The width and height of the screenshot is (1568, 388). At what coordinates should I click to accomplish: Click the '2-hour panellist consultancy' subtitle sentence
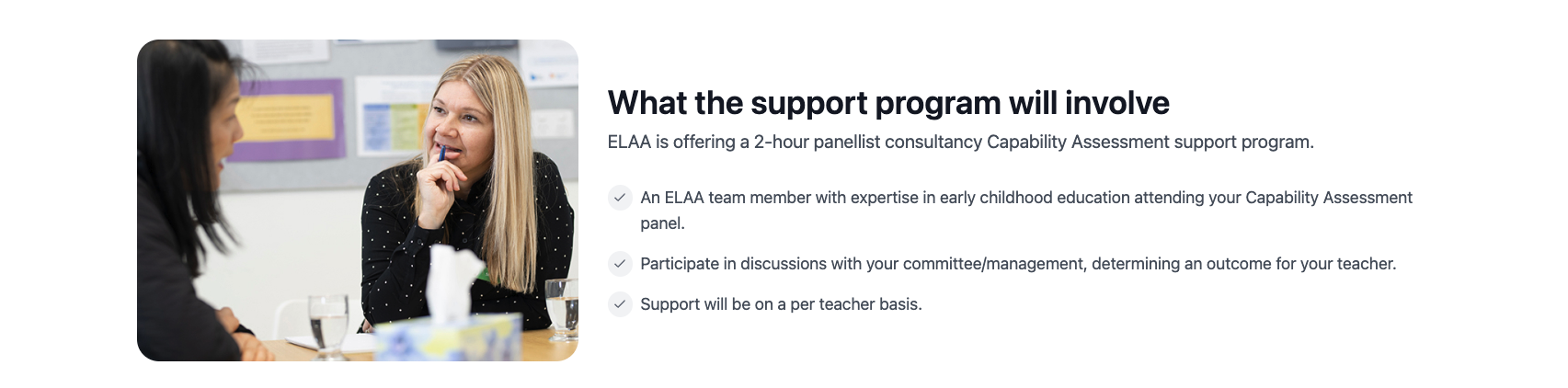click(960, 143)
